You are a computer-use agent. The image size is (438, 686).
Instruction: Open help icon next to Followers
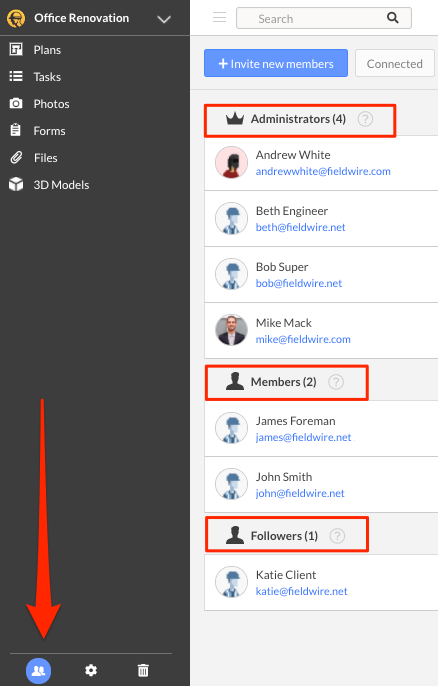tap(337, 536)
